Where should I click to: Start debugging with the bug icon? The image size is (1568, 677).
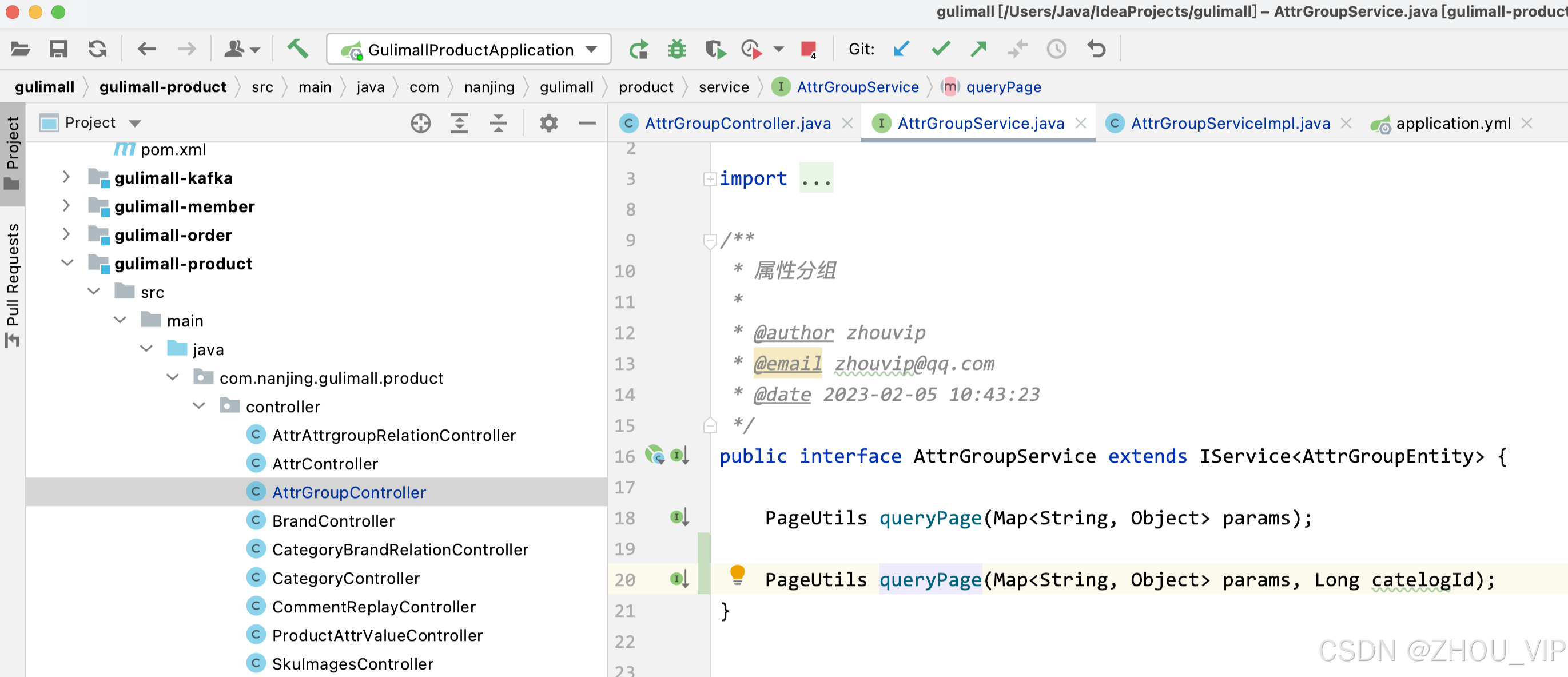click(x=677, y=49)
